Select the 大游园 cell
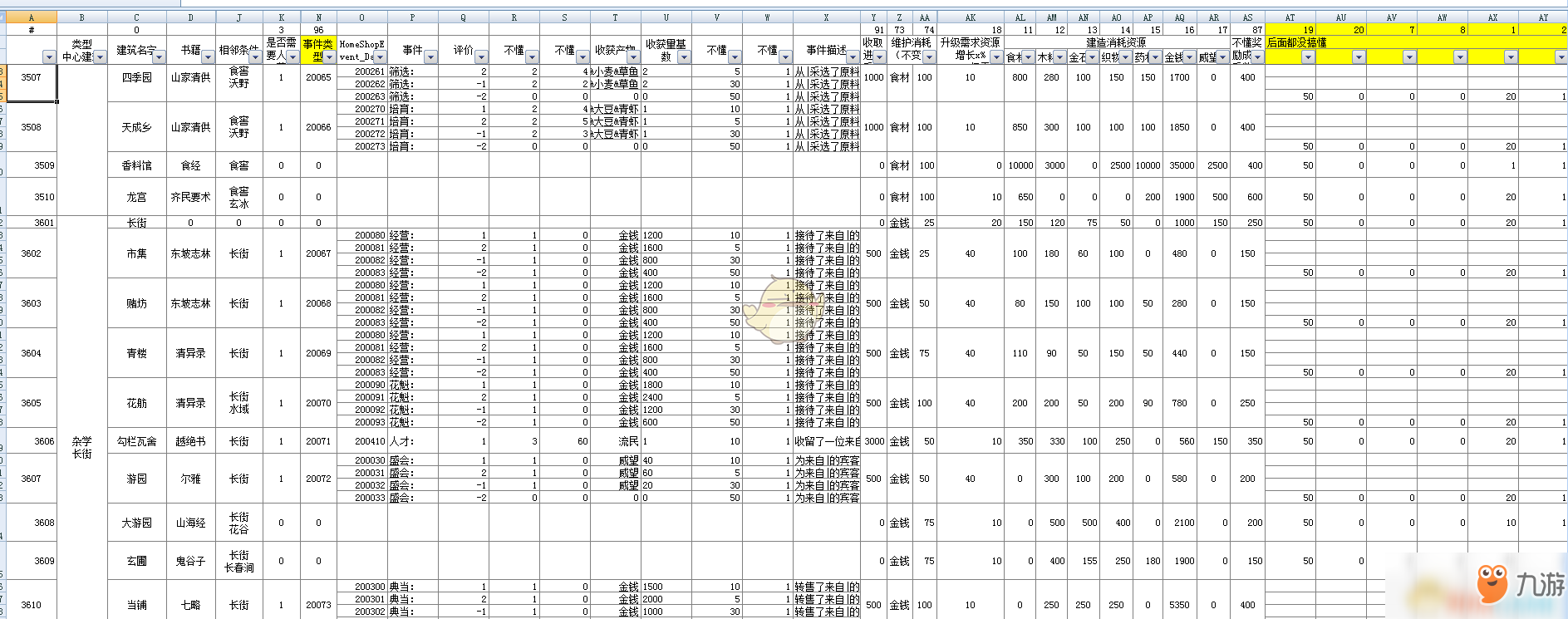1568x619 pixels. coord(137,523)
